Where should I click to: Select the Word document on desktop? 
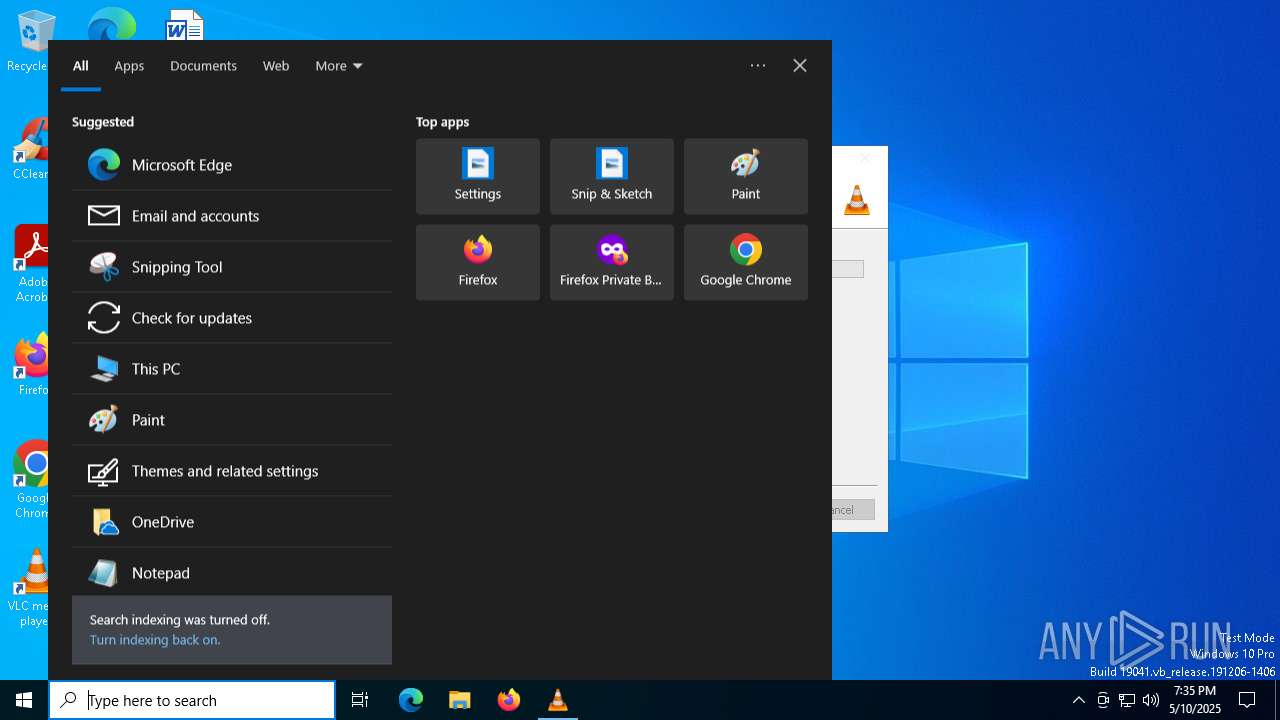185,25
